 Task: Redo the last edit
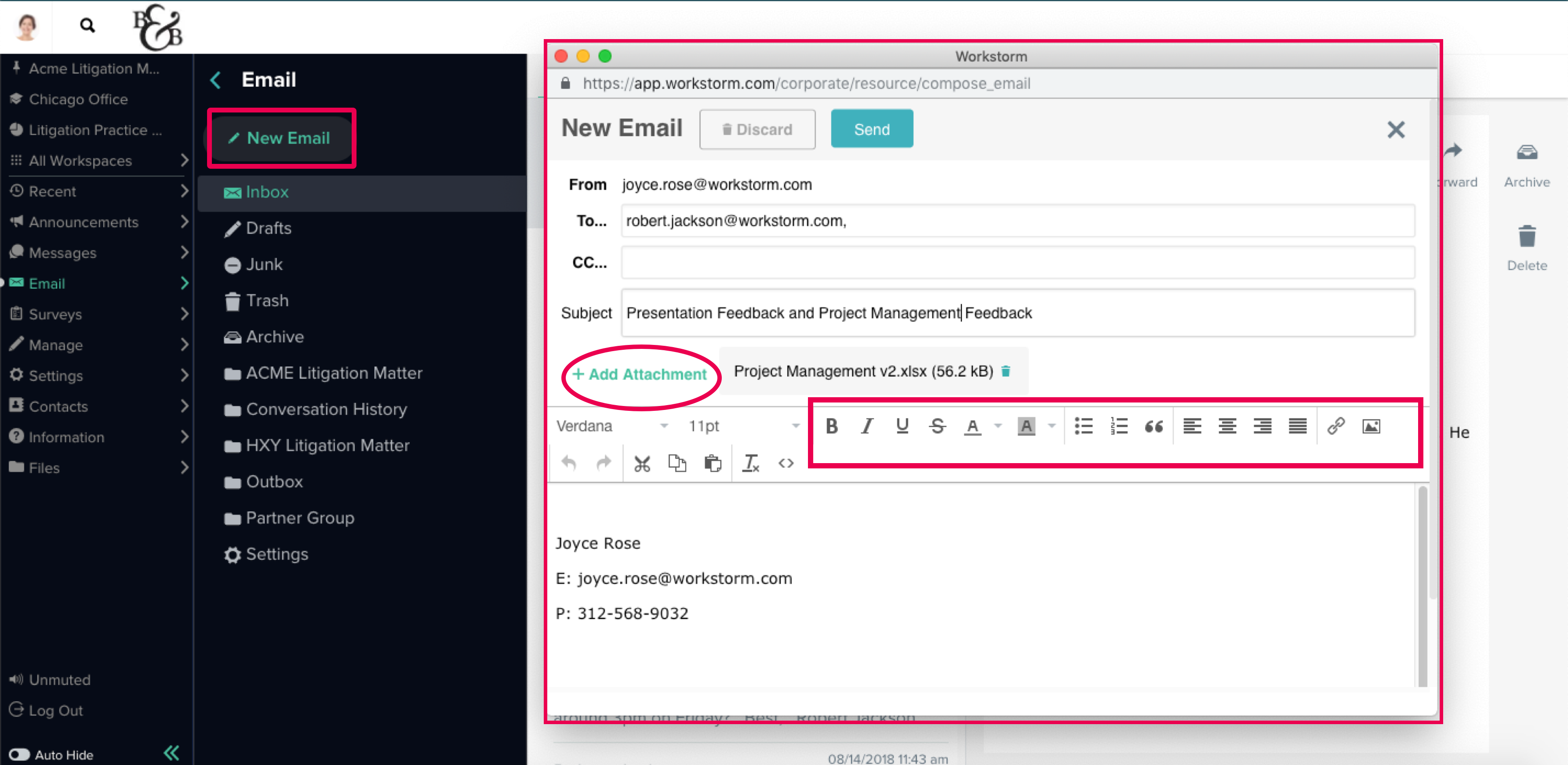coord(603,463)
